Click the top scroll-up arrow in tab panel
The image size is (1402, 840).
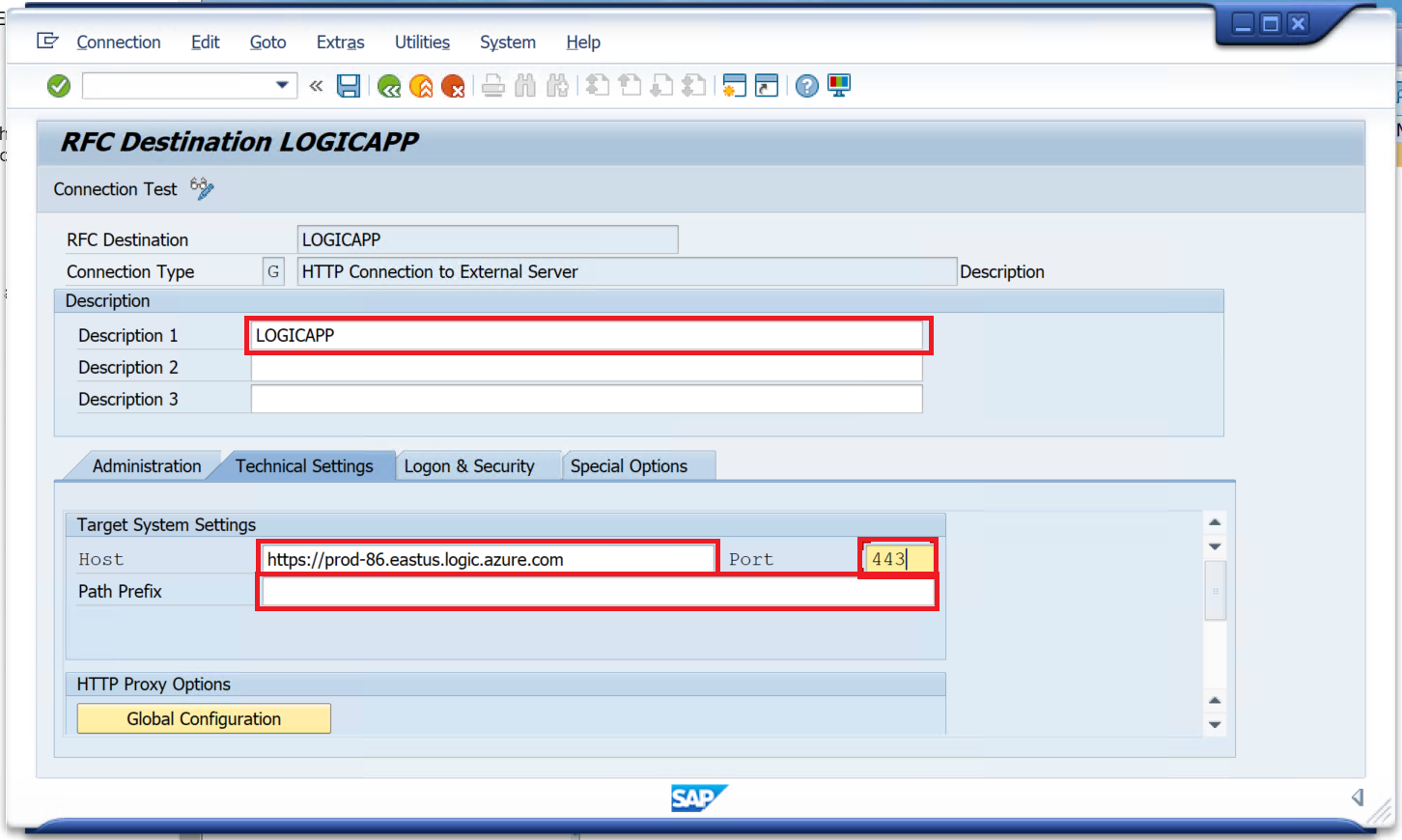click(1216, 522)
